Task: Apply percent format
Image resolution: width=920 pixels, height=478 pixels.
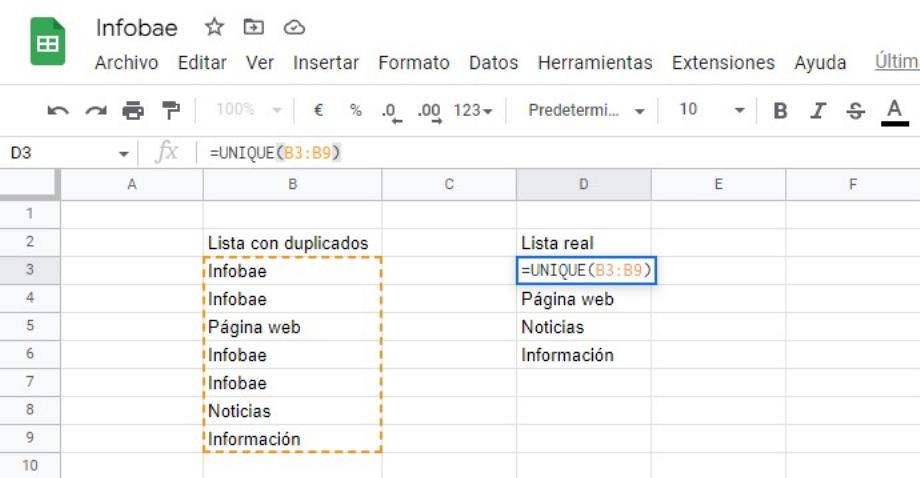Action: [x=356, y=110]
